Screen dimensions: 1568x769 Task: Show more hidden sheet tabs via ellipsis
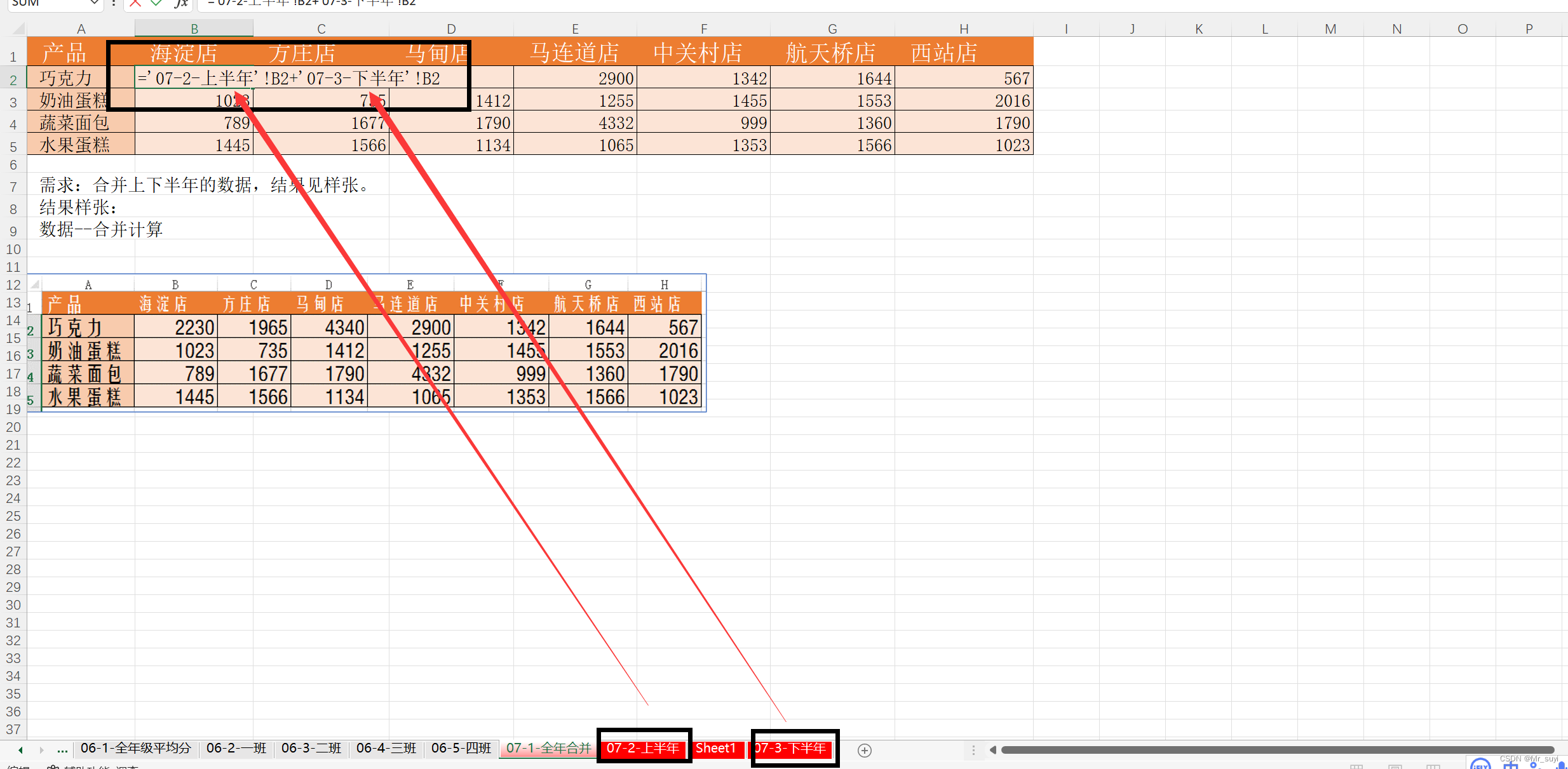click(62, 749)
